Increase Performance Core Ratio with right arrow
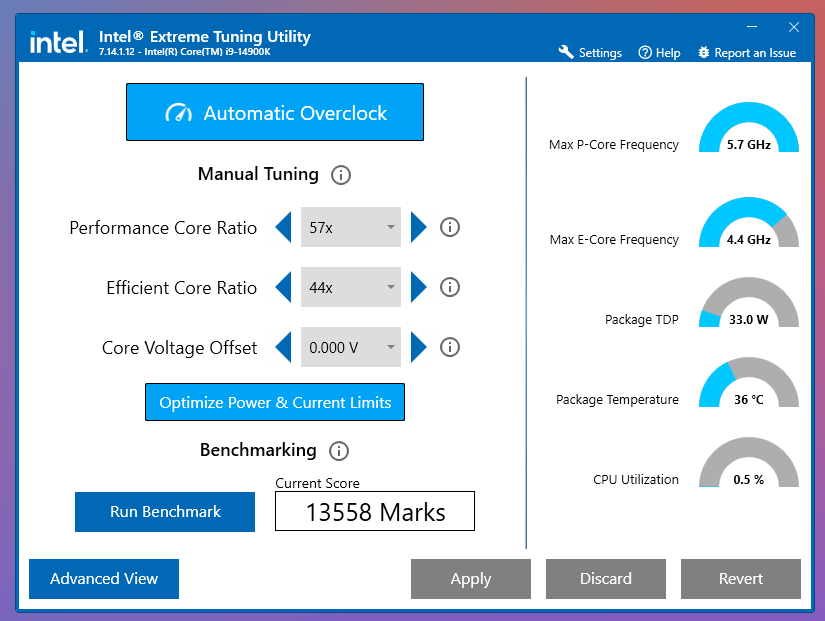The width and height of the screenshot is (825, 621). tap(419, 227)
